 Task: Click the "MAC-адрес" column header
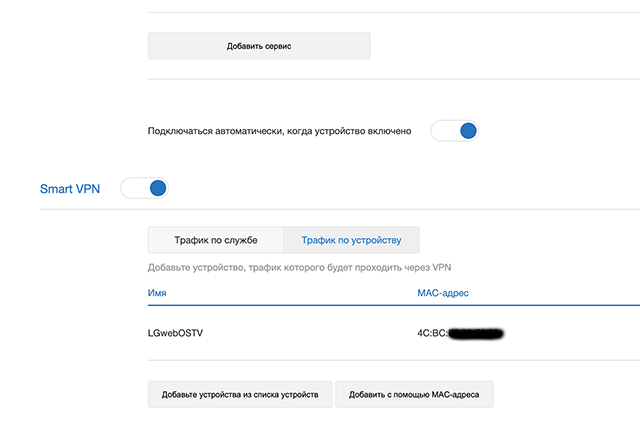tap(442, 293)
